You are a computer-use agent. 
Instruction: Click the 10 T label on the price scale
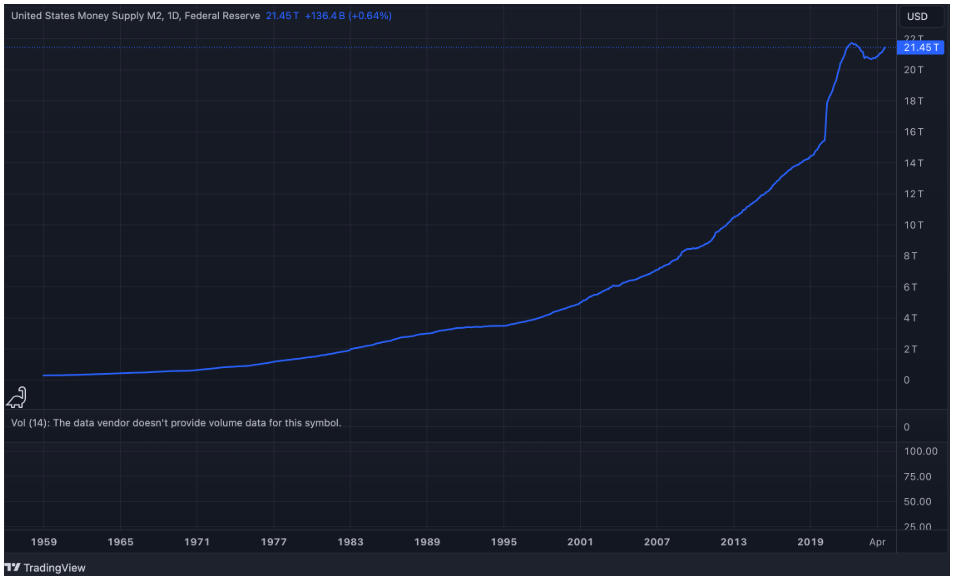pyautogui.click(x=914, y=225)
